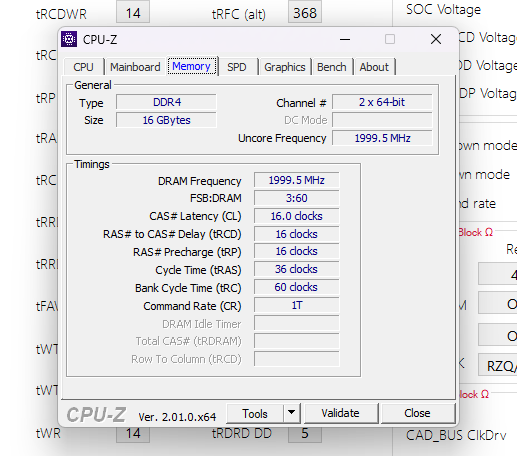
Task: Open the Graphics tab
Action: (285, 67)
